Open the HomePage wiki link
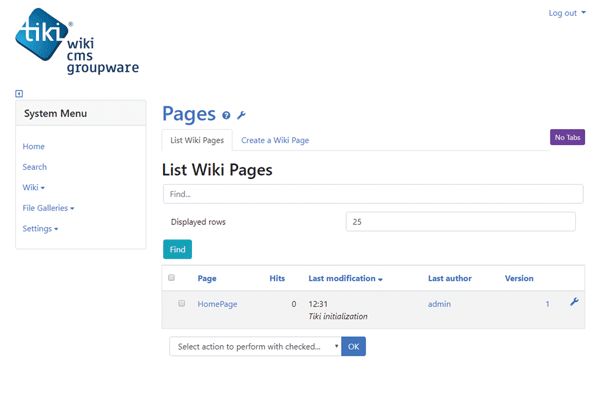 point(217,303)
